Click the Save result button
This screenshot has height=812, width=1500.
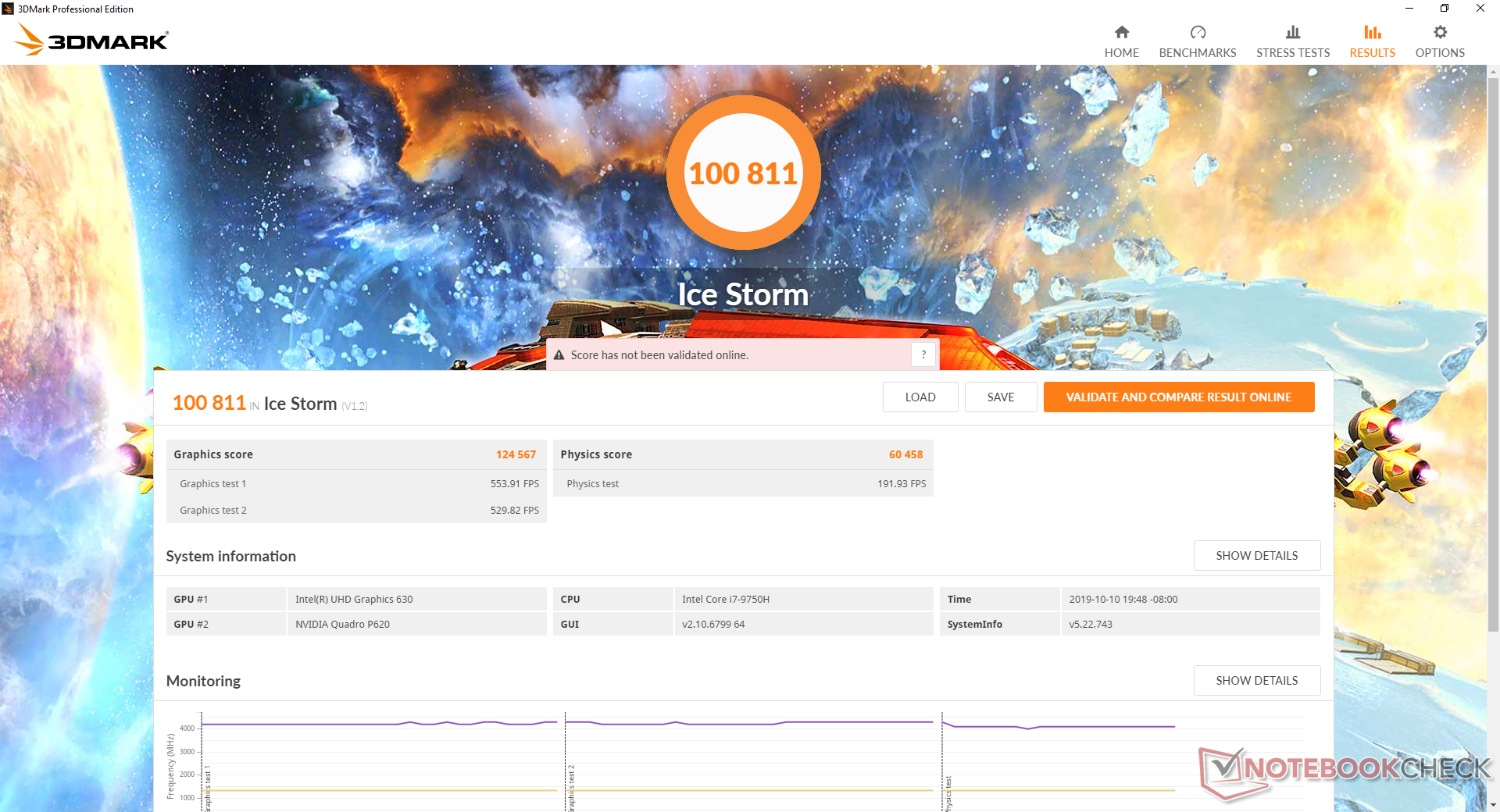[1001, 397]
